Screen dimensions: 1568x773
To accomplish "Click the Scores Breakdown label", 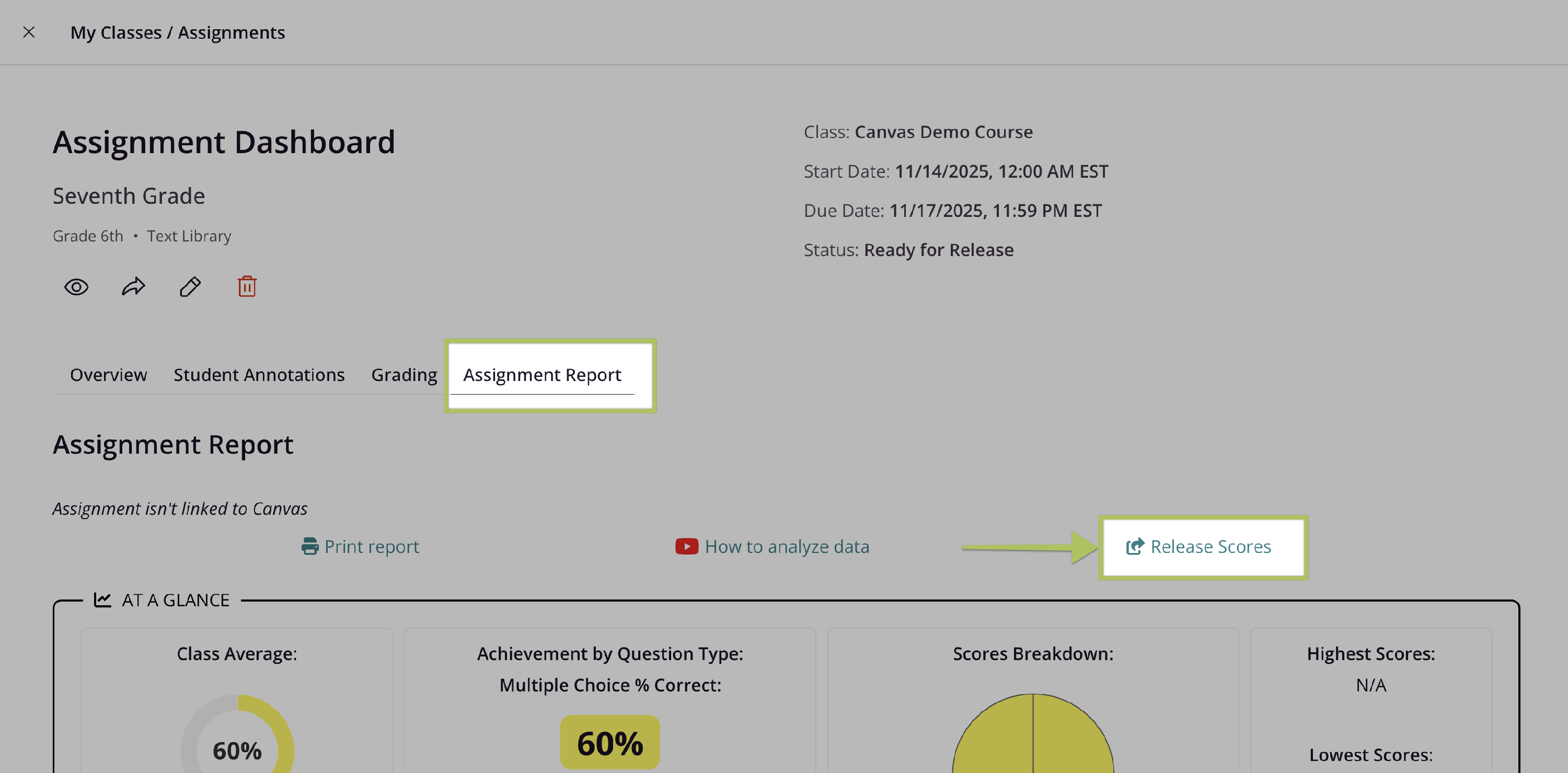I will click(1033, 653).
